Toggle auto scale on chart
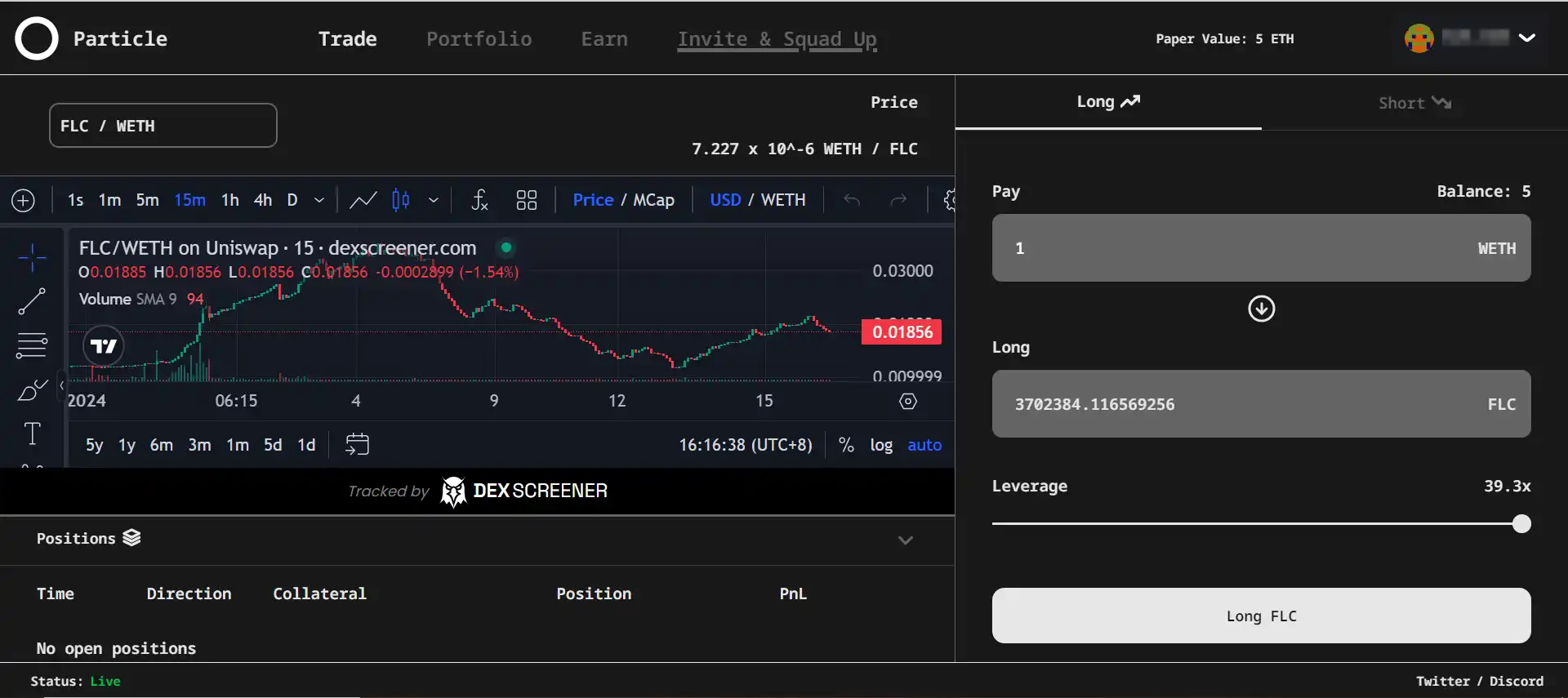The height and width of the screenshot is (698, 1568). pyautogui.click(x=924, y=445)
